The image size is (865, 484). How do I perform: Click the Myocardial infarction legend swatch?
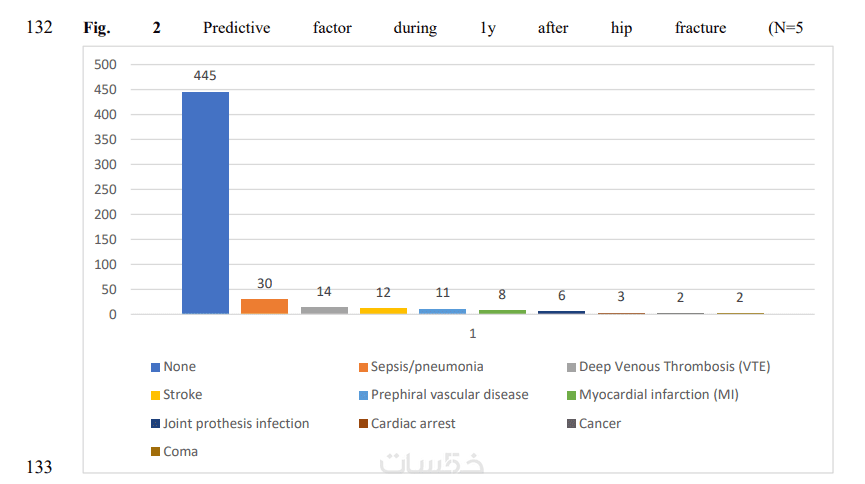(570, 395)
